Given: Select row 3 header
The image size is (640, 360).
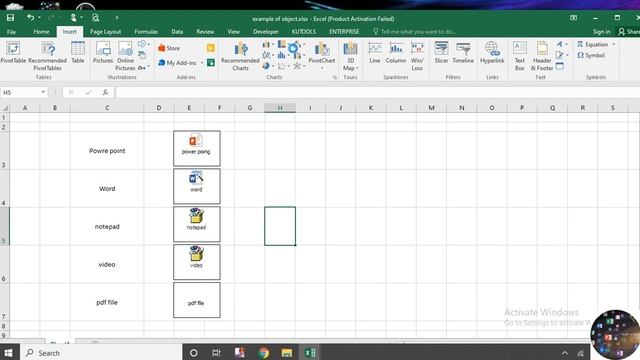Looking at the screenshot, I should click(4, 150).
